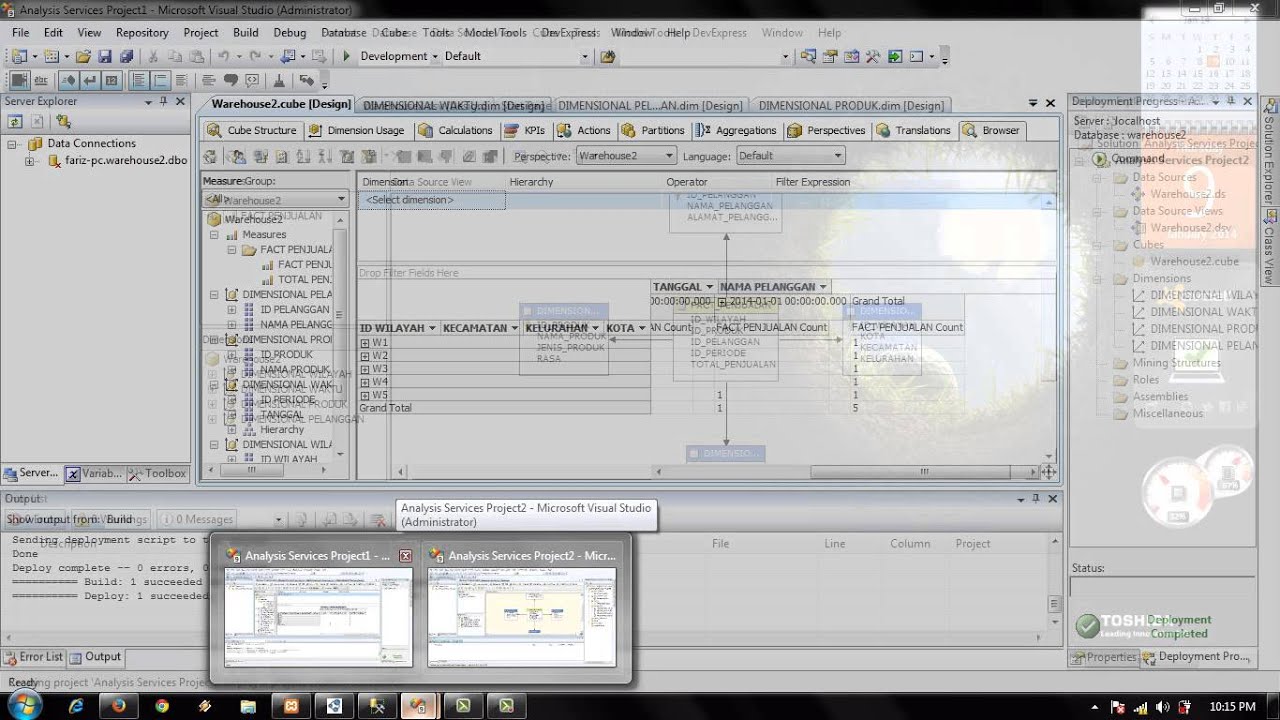This screenshot has height=720, width=1280.
Task: Switch to the Cube Structure tab
Action: point(252,130)
